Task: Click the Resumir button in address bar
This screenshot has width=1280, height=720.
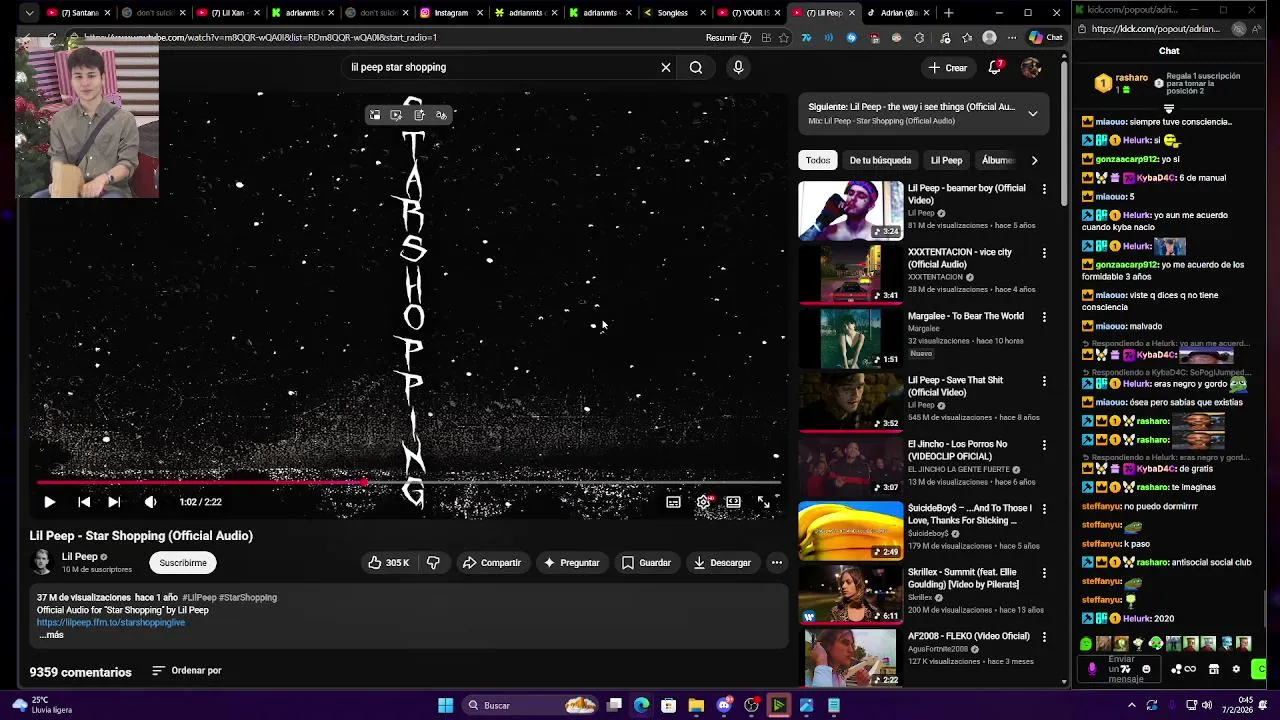Action: point(728,38)
